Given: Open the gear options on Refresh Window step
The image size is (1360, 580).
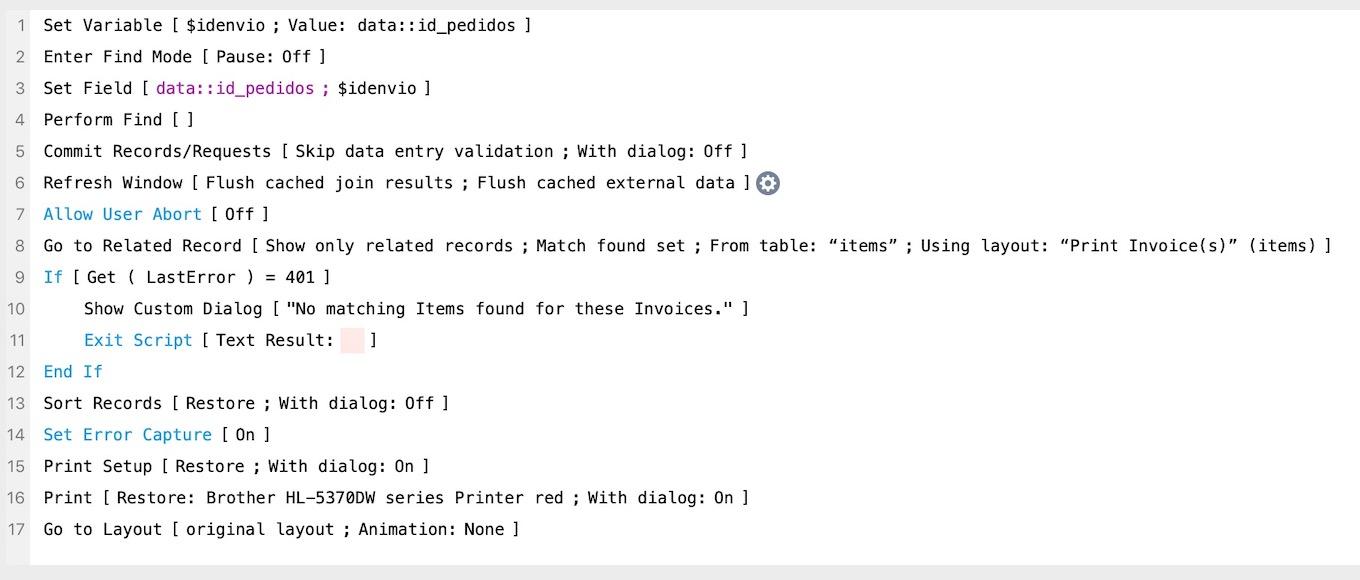Looking at the screenshot, I should click(x=767, y=183).
